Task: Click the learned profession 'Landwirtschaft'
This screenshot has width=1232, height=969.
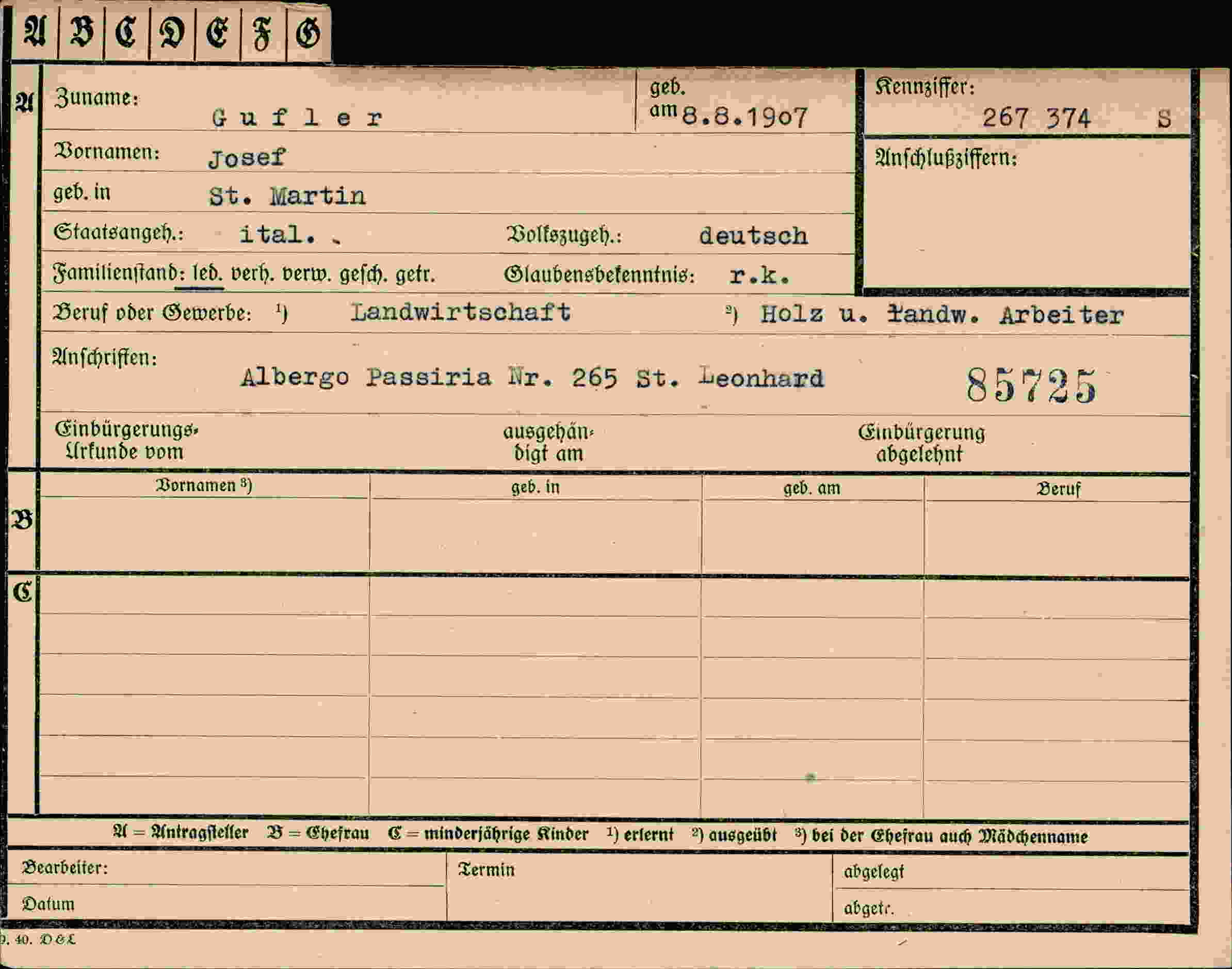Action: 461,312
